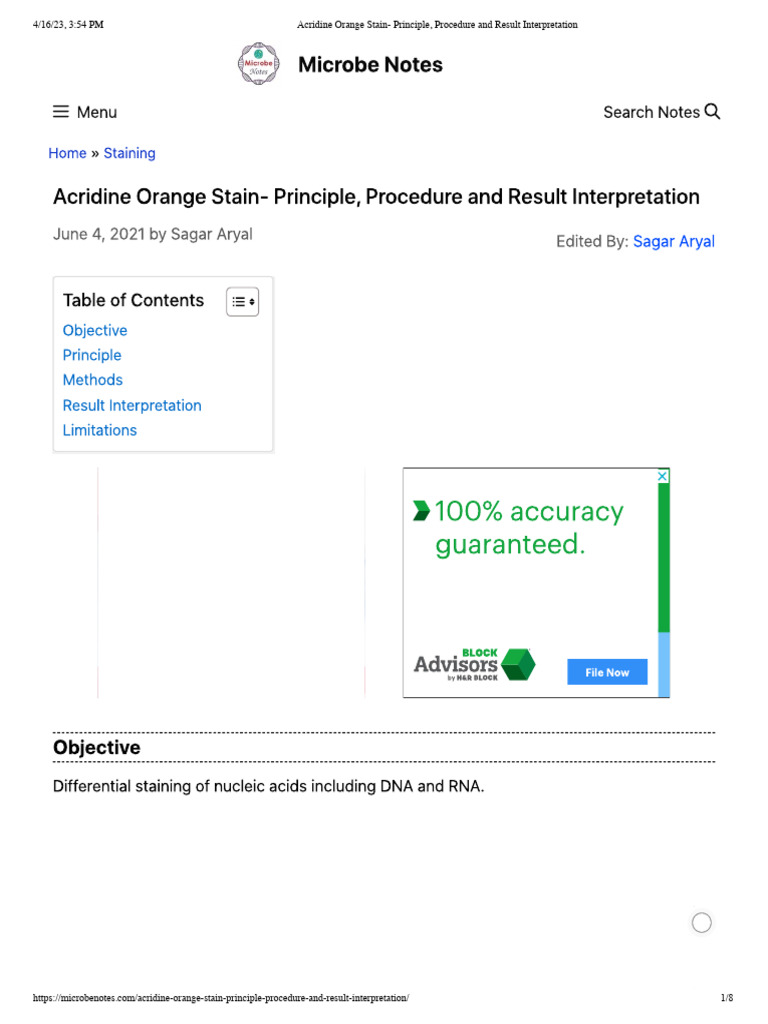This screenshot has height=1024, width=768.
Task: Close the ad with the X icon
Action: point(662,477)
